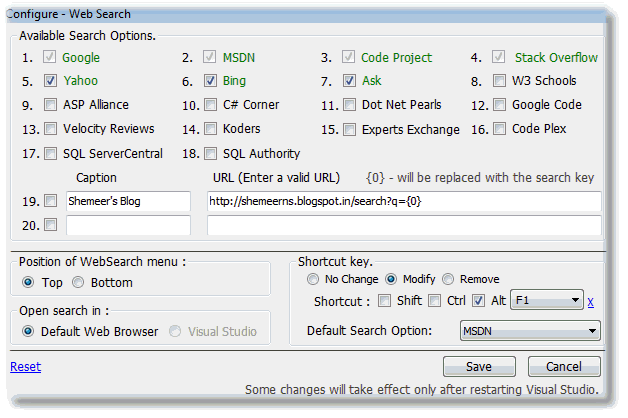Uncheck the Ask search option
Viewport: 628px width, 418px height.
pyautogui.click(x=349, y=80)
